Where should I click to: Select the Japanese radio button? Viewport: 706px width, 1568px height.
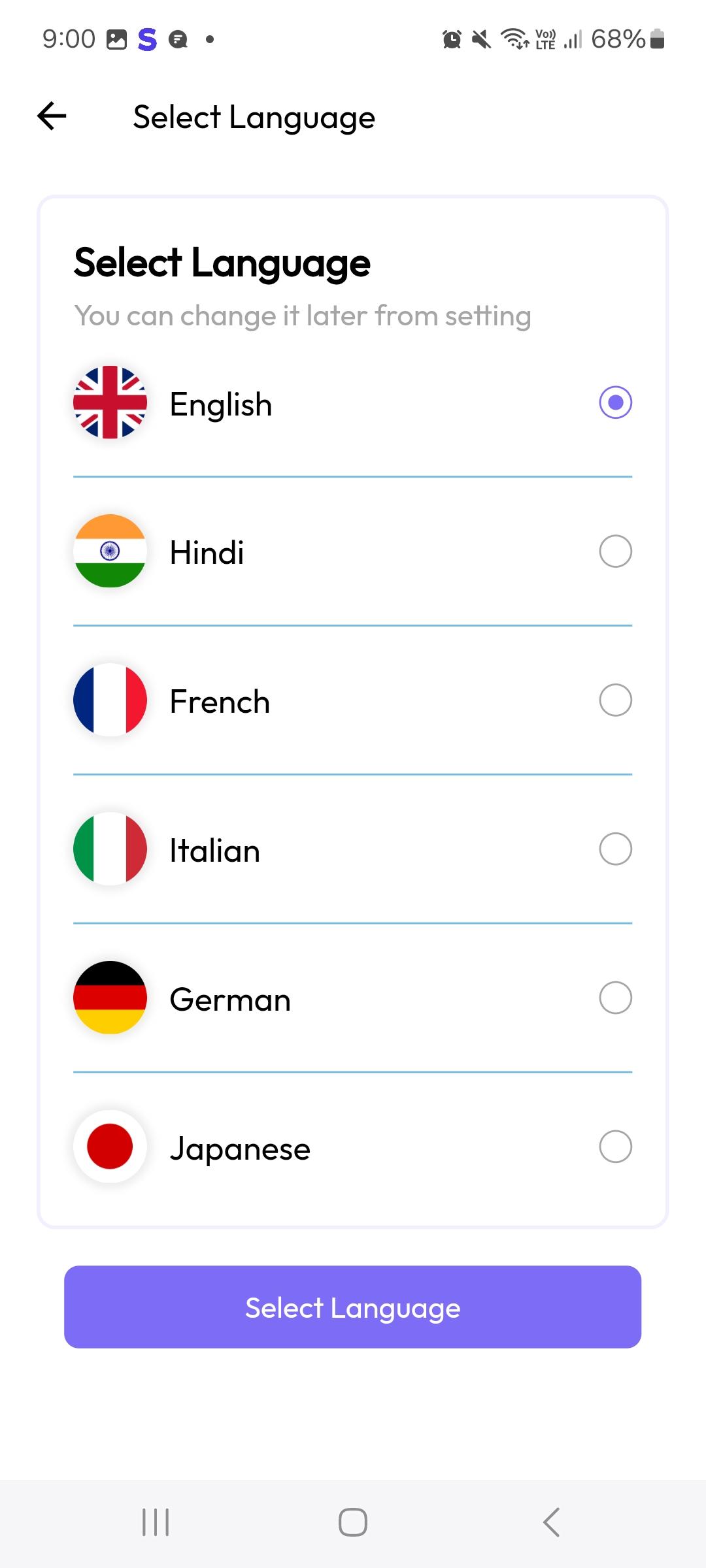(x=615, y=1147)
